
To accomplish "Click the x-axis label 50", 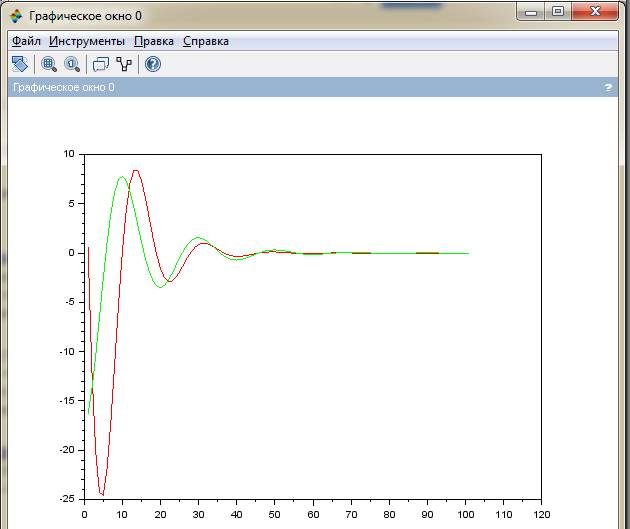I will point(274,515).
